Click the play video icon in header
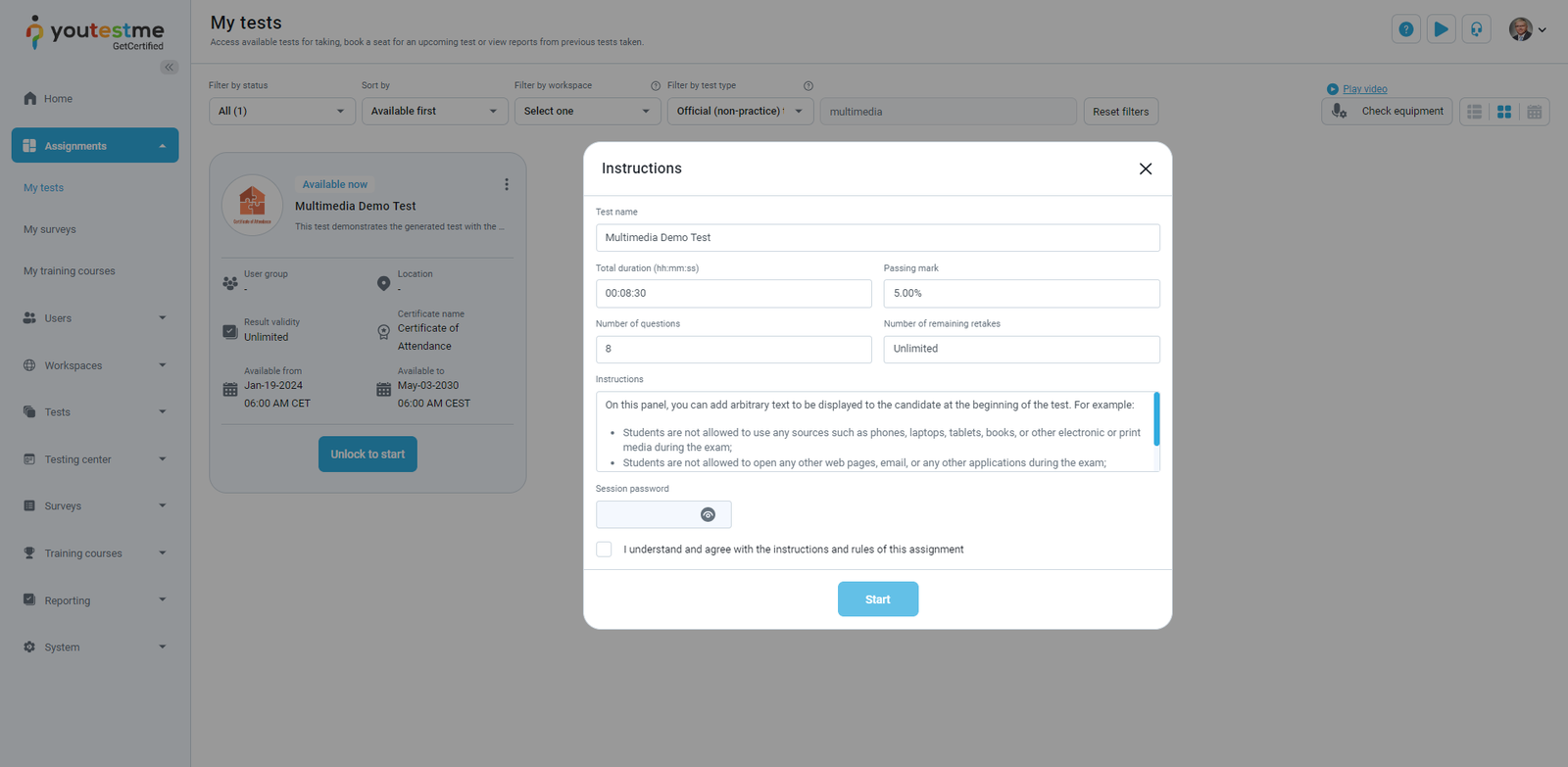The height and width of the screenshot is (767, 1568). pos(1441,29)
